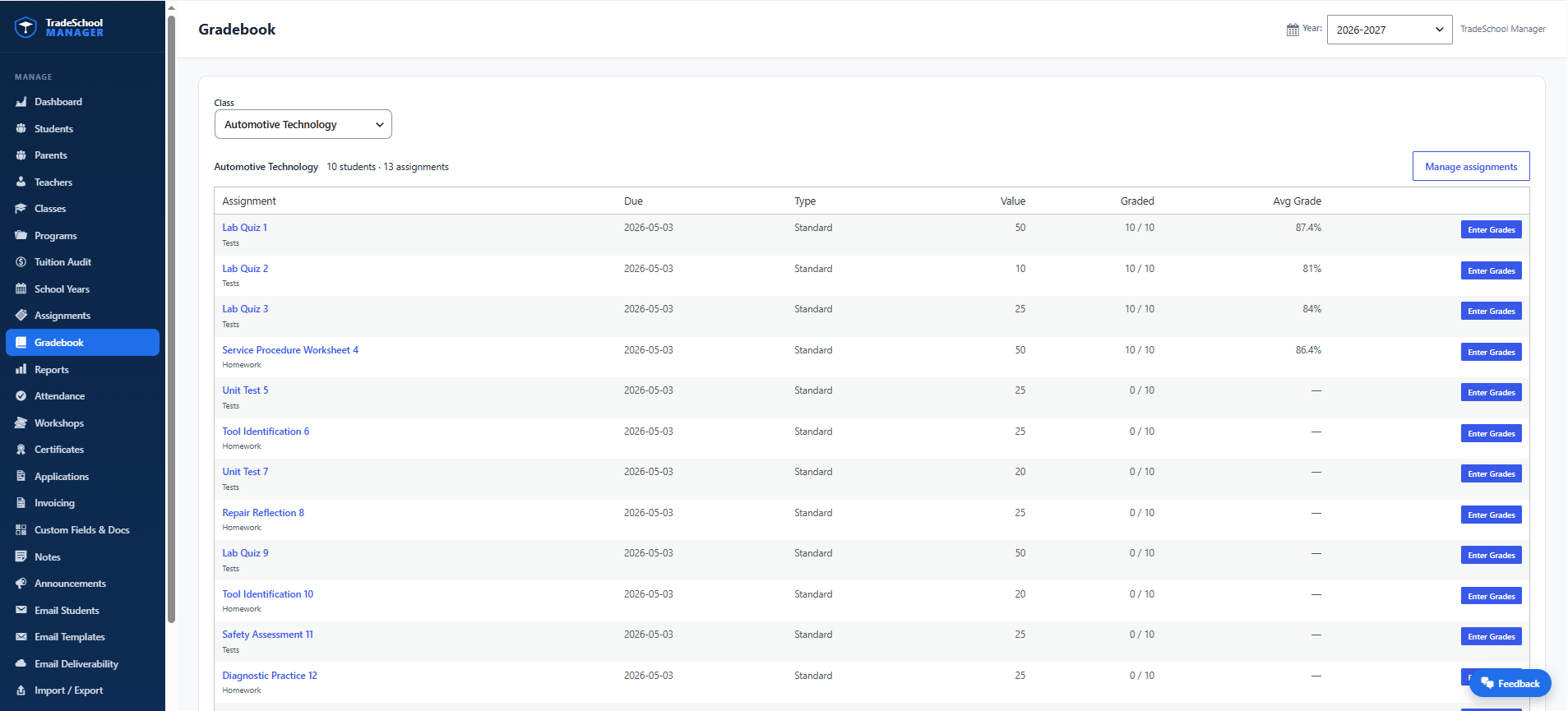Open Safety Assessment 11 link
The width and height of the screenshot is (1568, 711).
(267, 635)
